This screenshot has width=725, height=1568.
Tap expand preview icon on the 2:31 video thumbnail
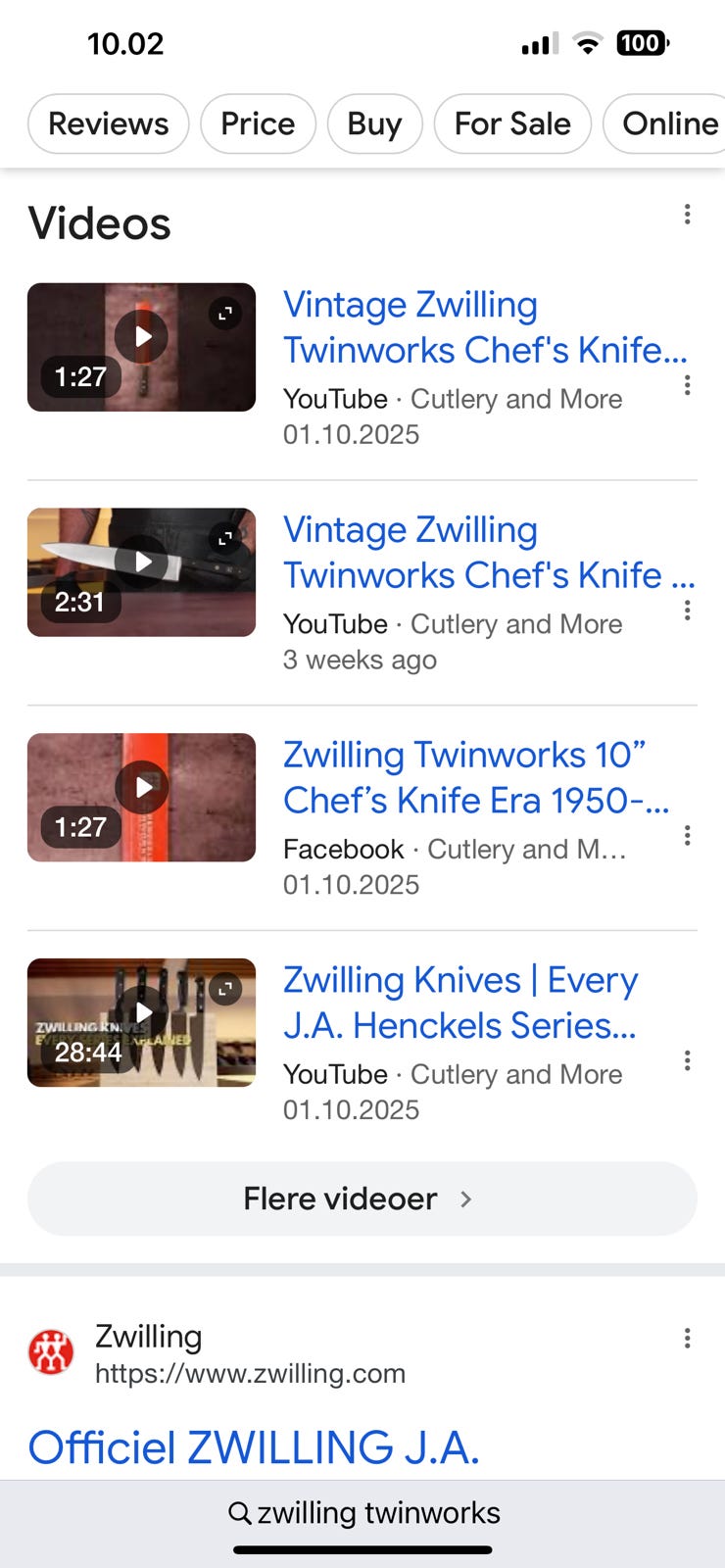[x=225, y=539]
